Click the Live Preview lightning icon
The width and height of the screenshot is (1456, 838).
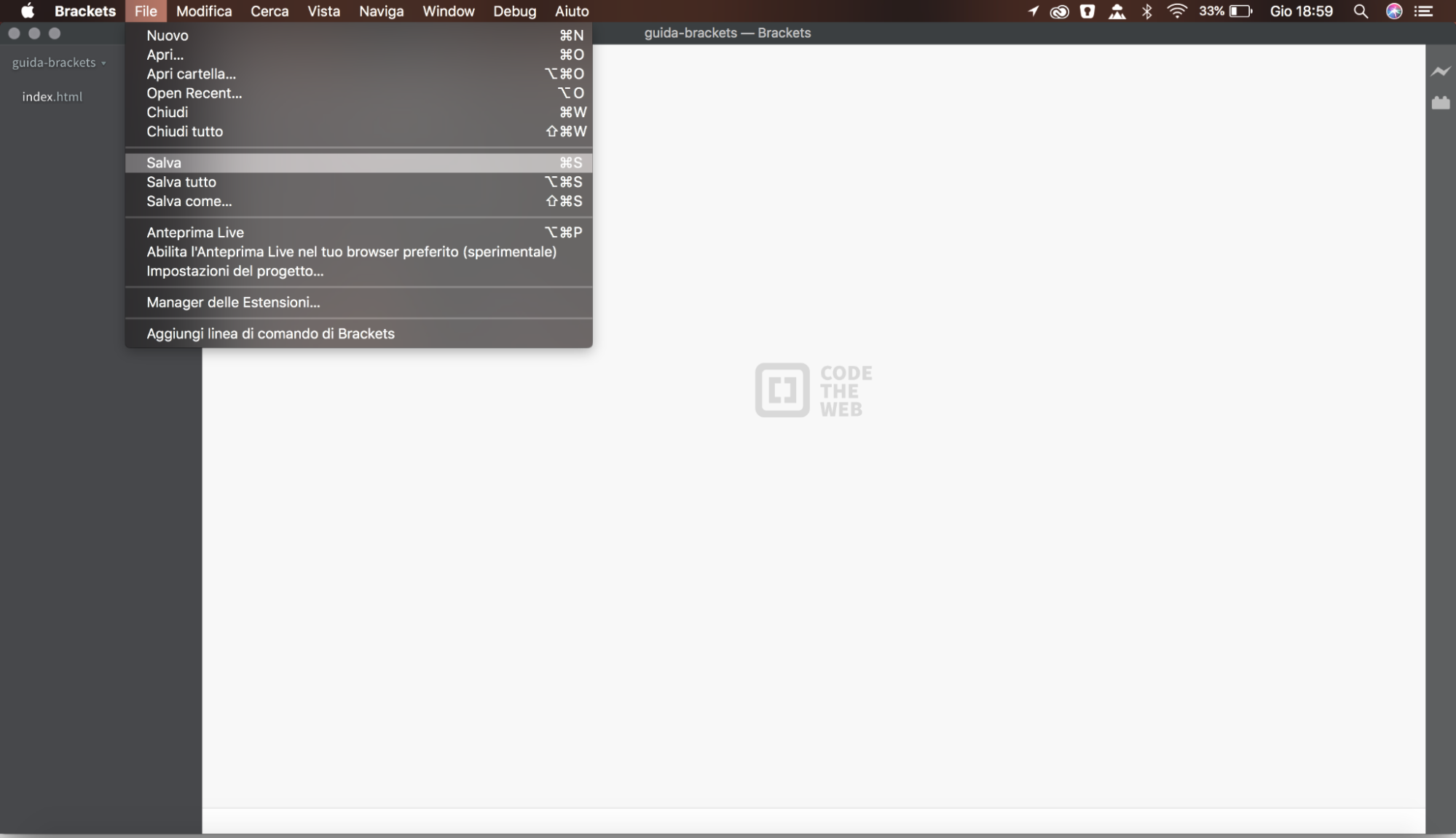click(1440, 71)
